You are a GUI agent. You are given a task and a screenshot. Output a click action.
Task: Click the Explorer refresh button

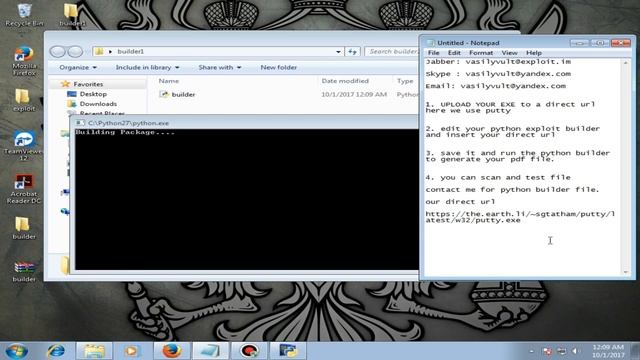(353, 51)
